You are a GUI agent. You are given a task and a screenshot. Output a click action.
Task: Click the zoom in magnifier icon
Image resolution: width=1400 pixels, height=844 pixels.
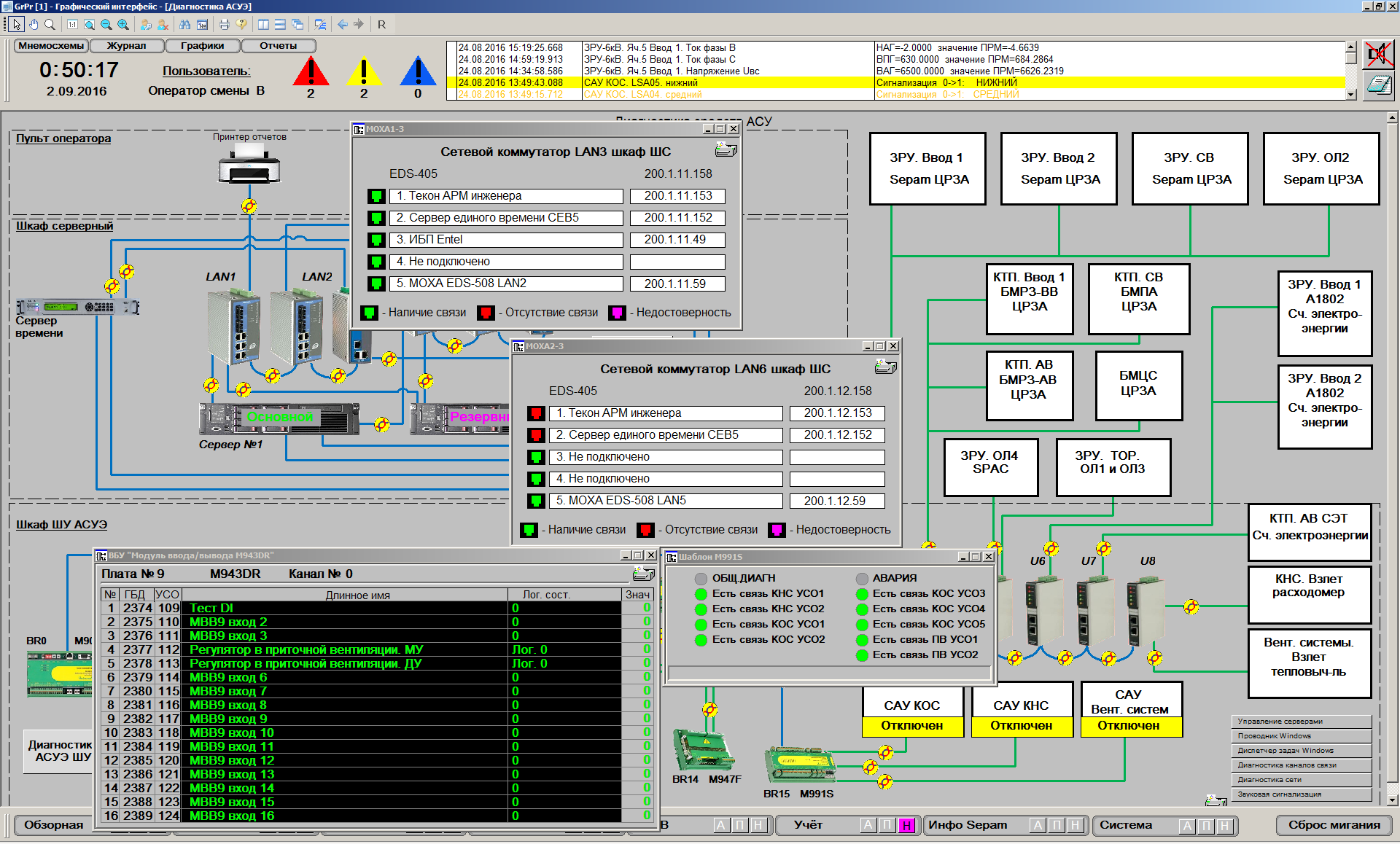122,24
